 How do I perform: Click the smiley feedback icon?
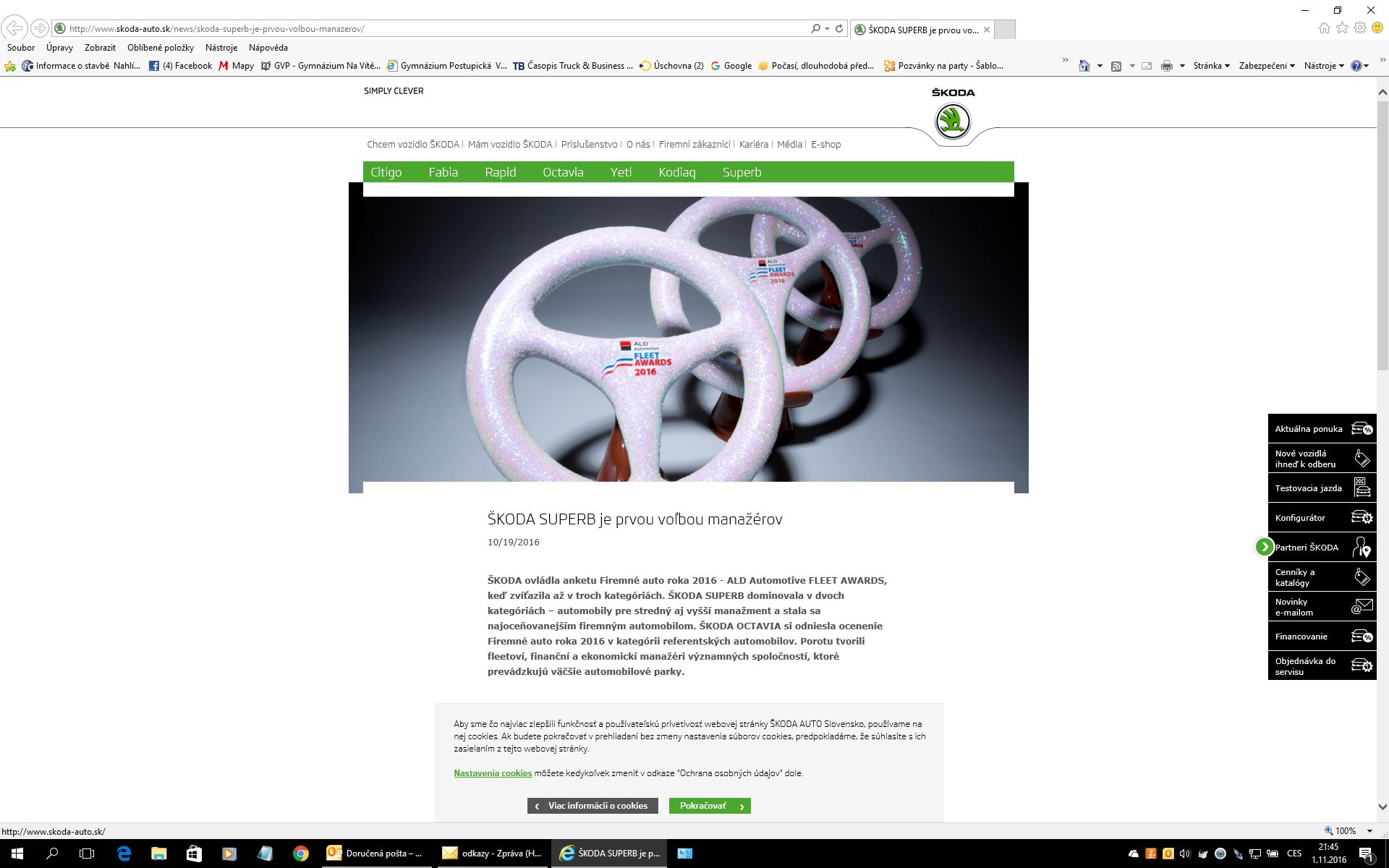click(1377, 28)
